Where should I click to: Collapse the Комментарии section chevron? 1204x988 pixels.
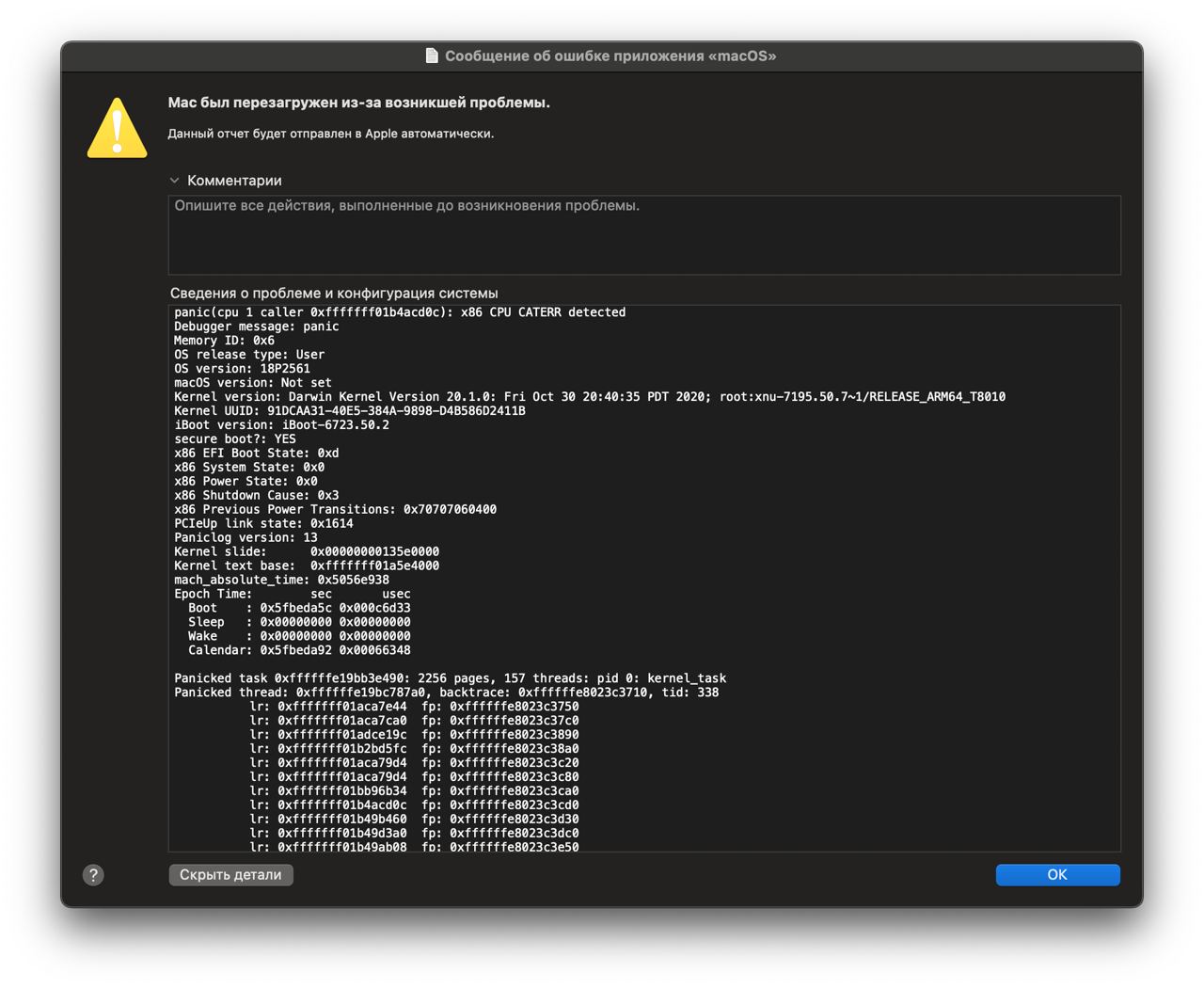click(174, 181)
